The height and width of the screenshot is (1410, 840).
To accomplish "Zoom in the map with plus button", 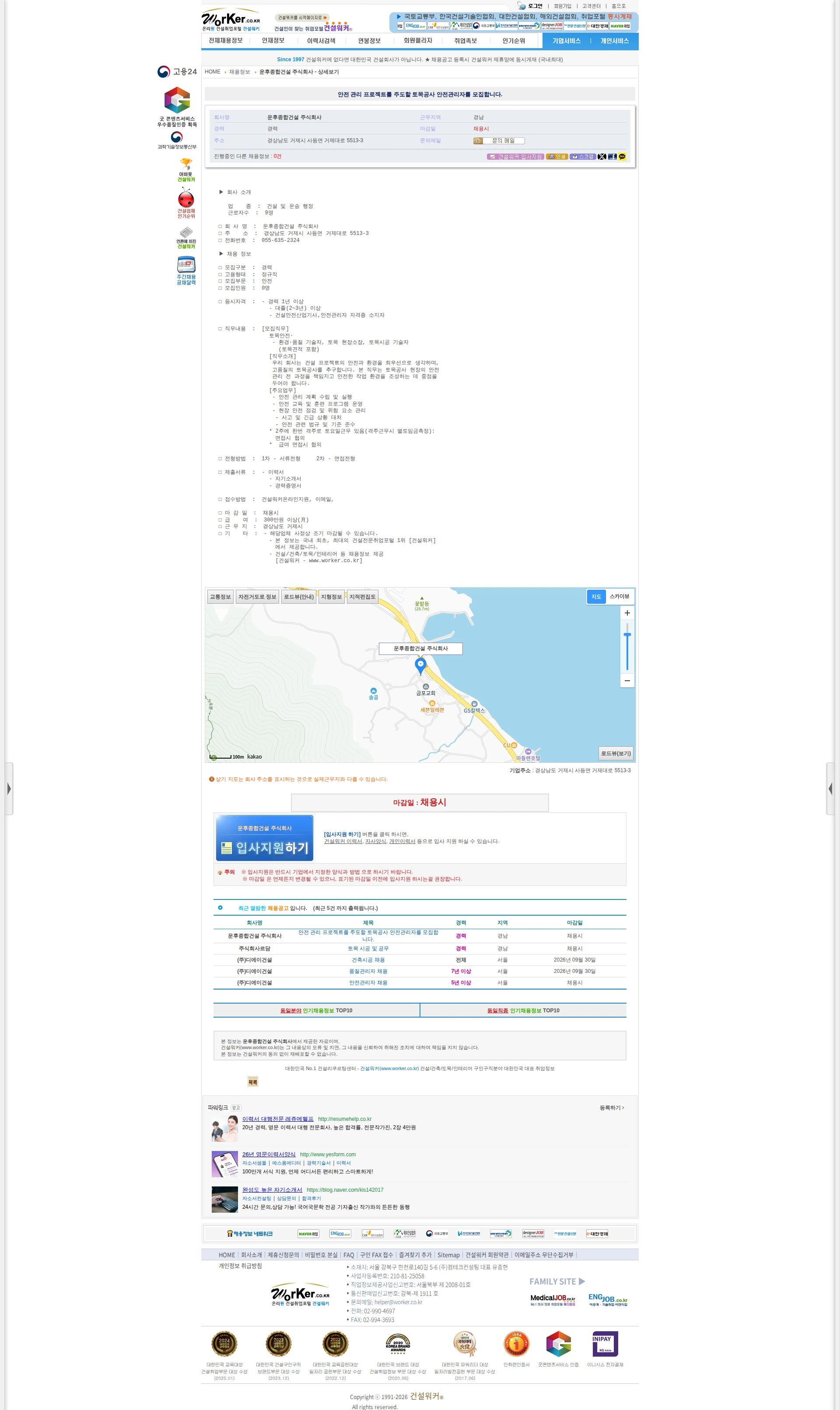I will coord(627,613).
